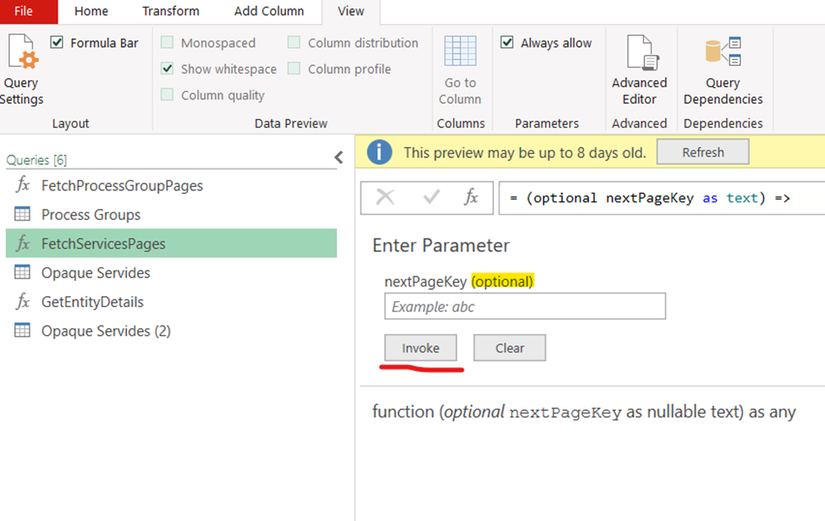Click the nextPageKey text input field

(525, 307)
